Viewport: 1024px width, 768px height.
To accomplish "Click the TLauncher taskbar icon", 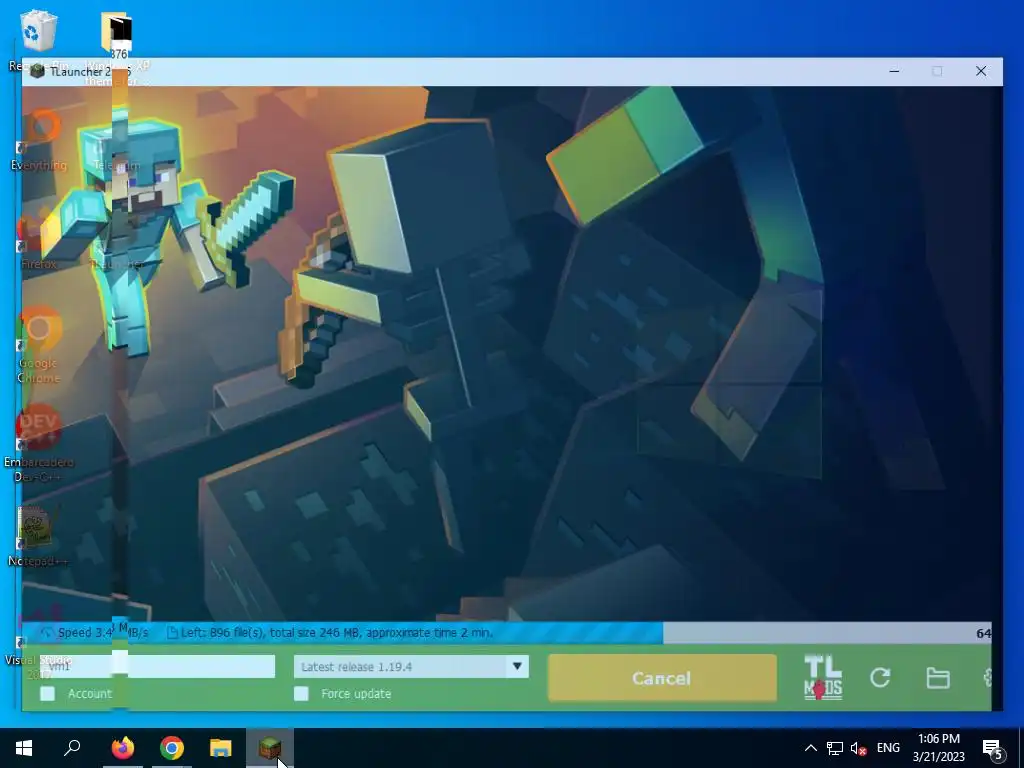I will (270, 748).
